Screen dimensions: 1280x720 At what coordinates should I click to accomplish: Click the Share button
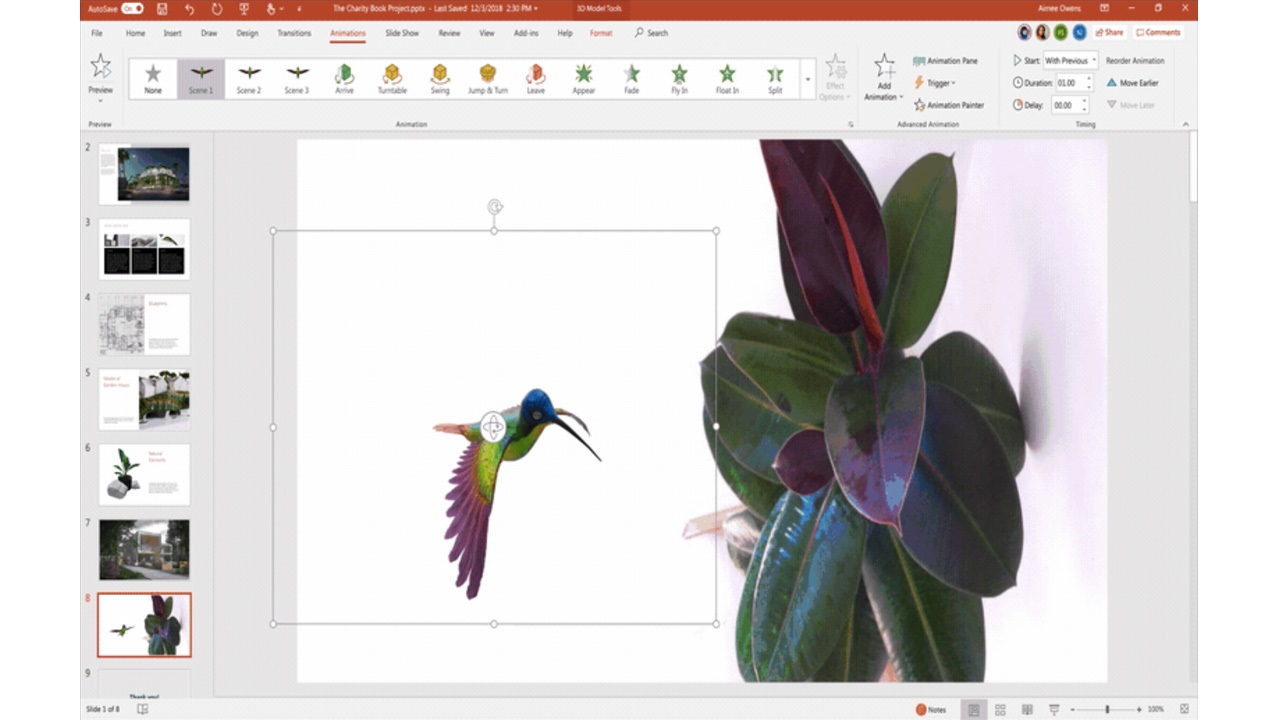click(1108, 32)
